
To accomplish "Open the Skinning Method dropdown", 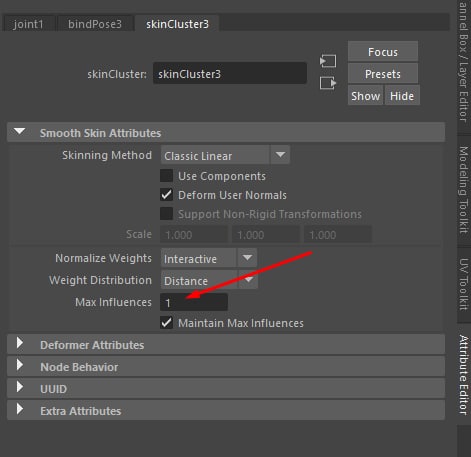I will (x=225, y=155).
